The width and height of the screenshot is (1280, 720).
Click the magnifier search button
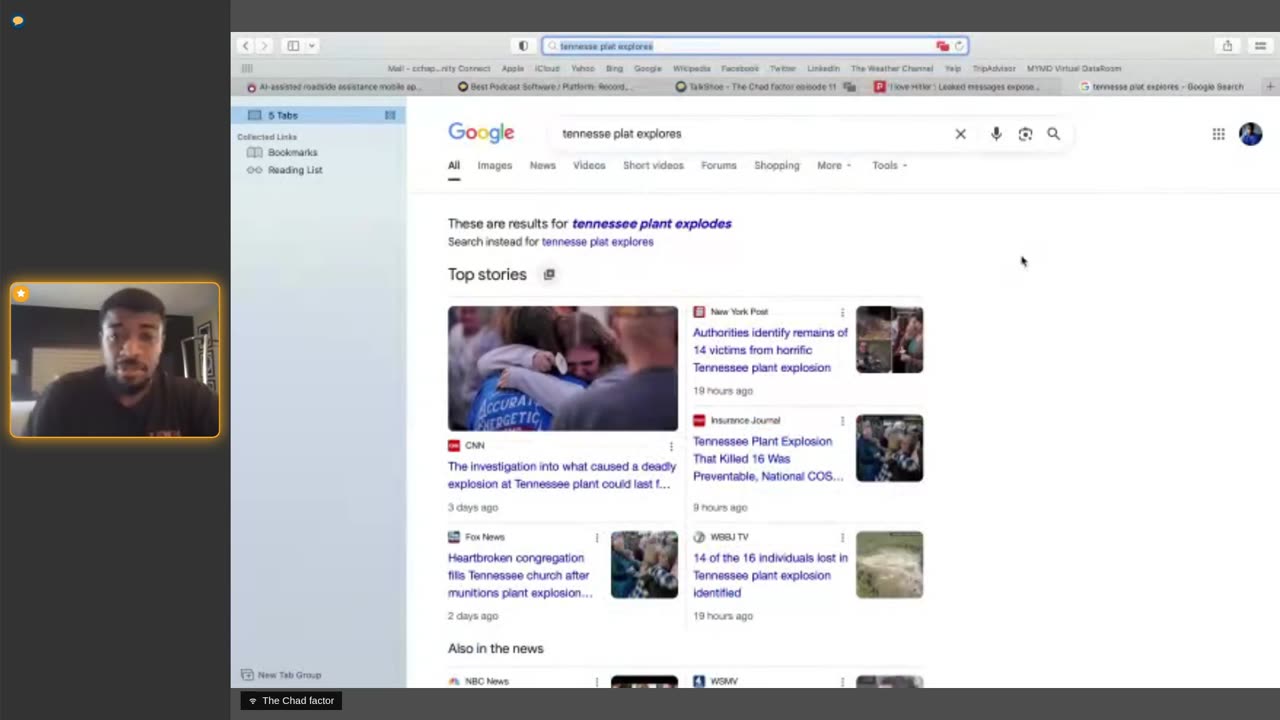[x=1053, y=134]
